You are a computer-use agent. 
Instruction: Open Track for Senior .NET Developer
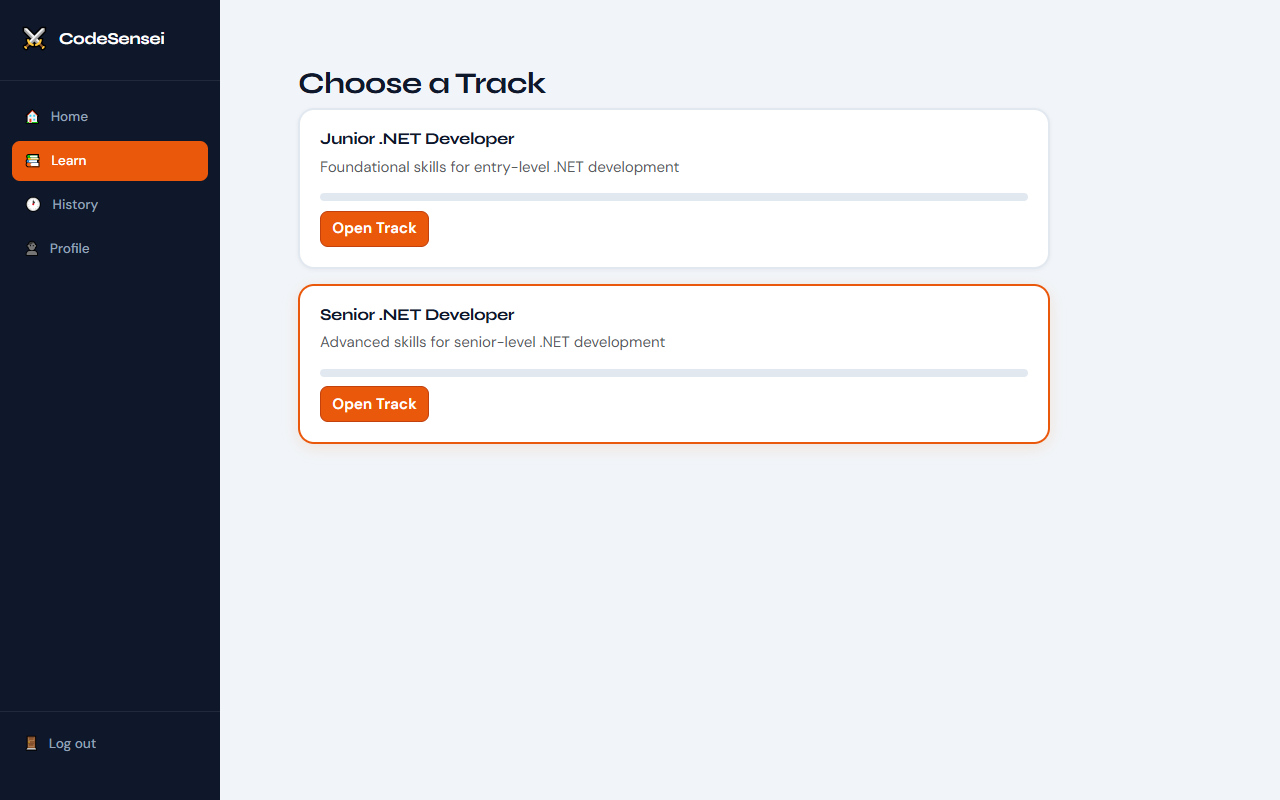point(374,403)
